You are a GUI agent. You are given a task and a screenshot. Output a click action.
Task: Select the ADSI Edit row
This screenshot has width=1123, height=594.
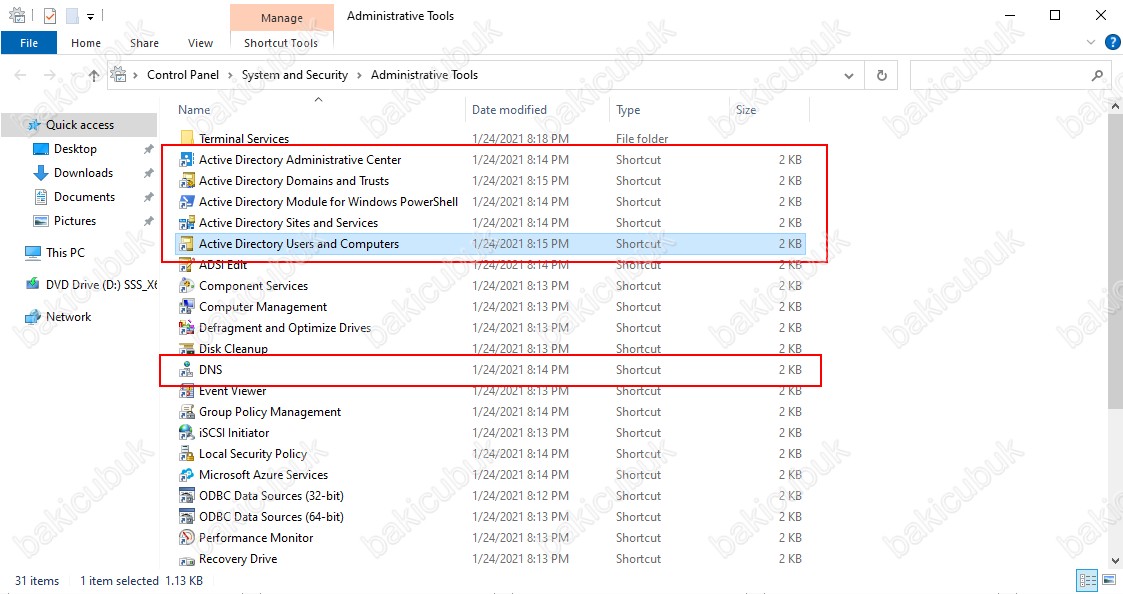(x=491, y=265)
